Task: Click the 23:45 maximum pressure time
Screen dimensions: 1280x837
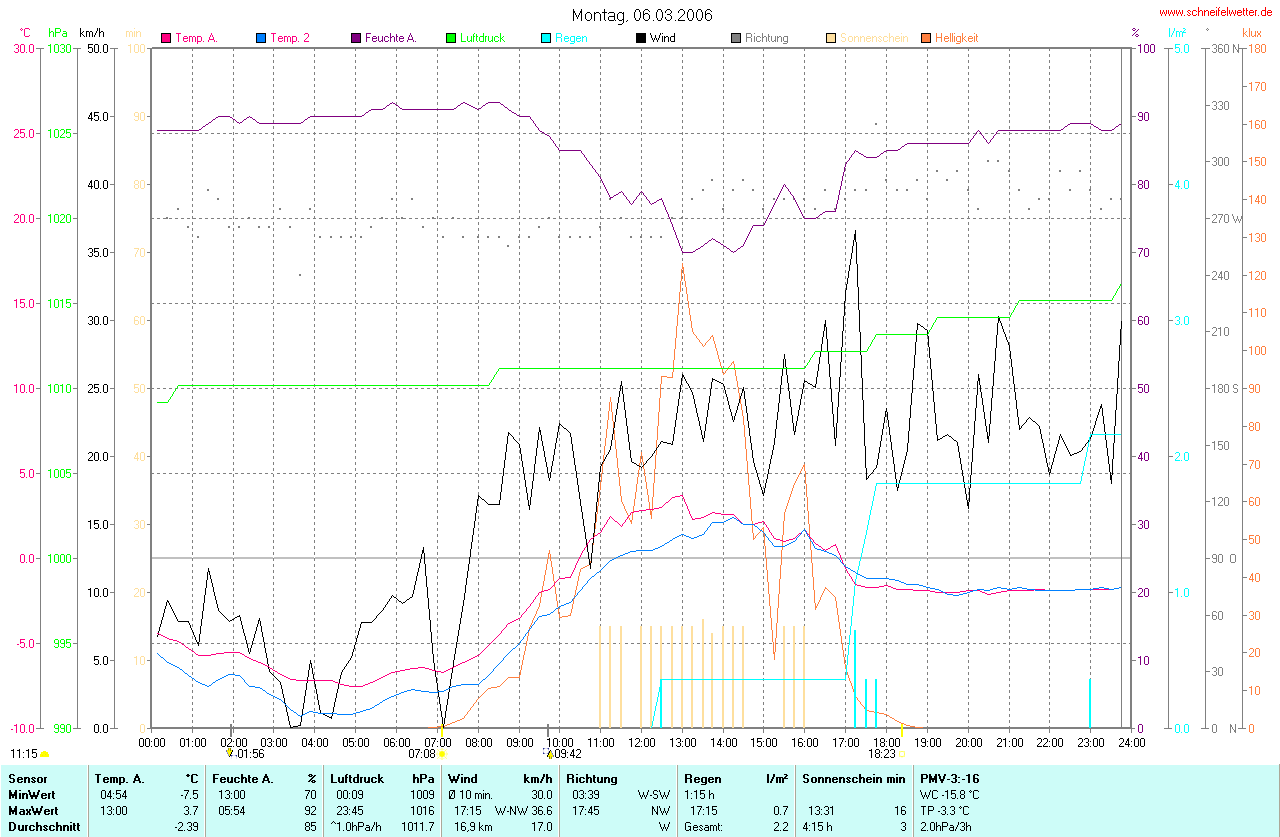Action: (x=349, y=811)
